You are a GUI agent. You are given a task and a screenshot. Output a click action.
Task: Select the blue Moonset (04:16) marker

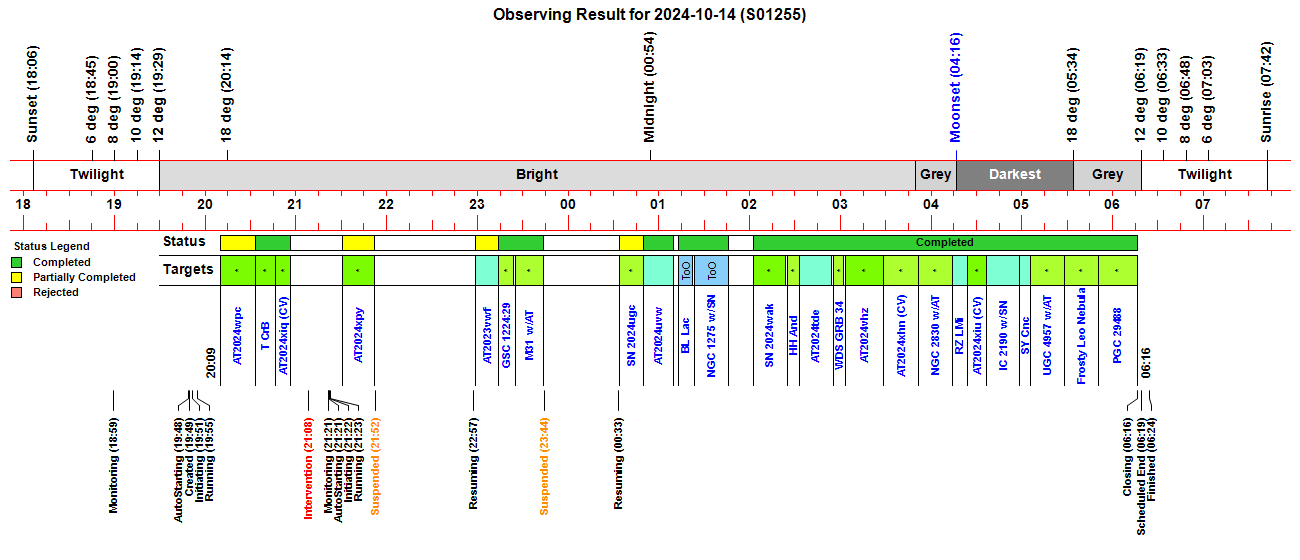click(x=955, y=89)
